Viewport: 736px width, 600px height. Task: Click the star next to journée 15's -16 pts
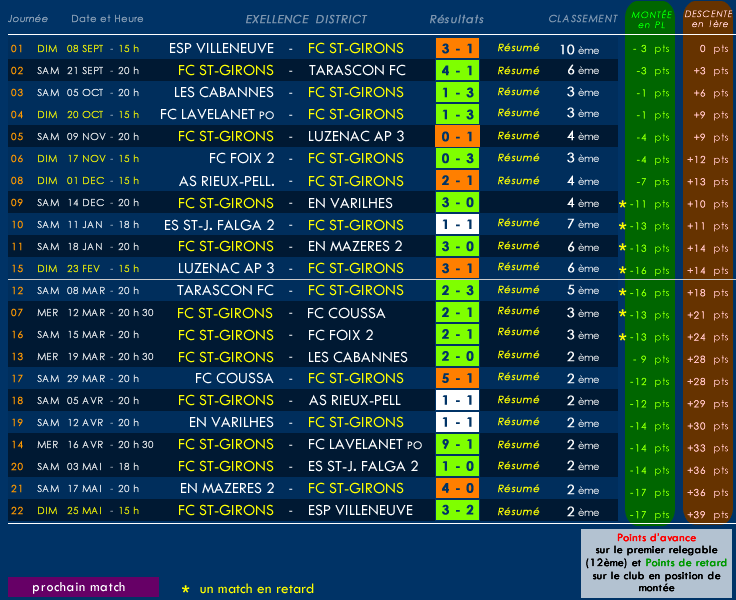(x=622, y=270)
